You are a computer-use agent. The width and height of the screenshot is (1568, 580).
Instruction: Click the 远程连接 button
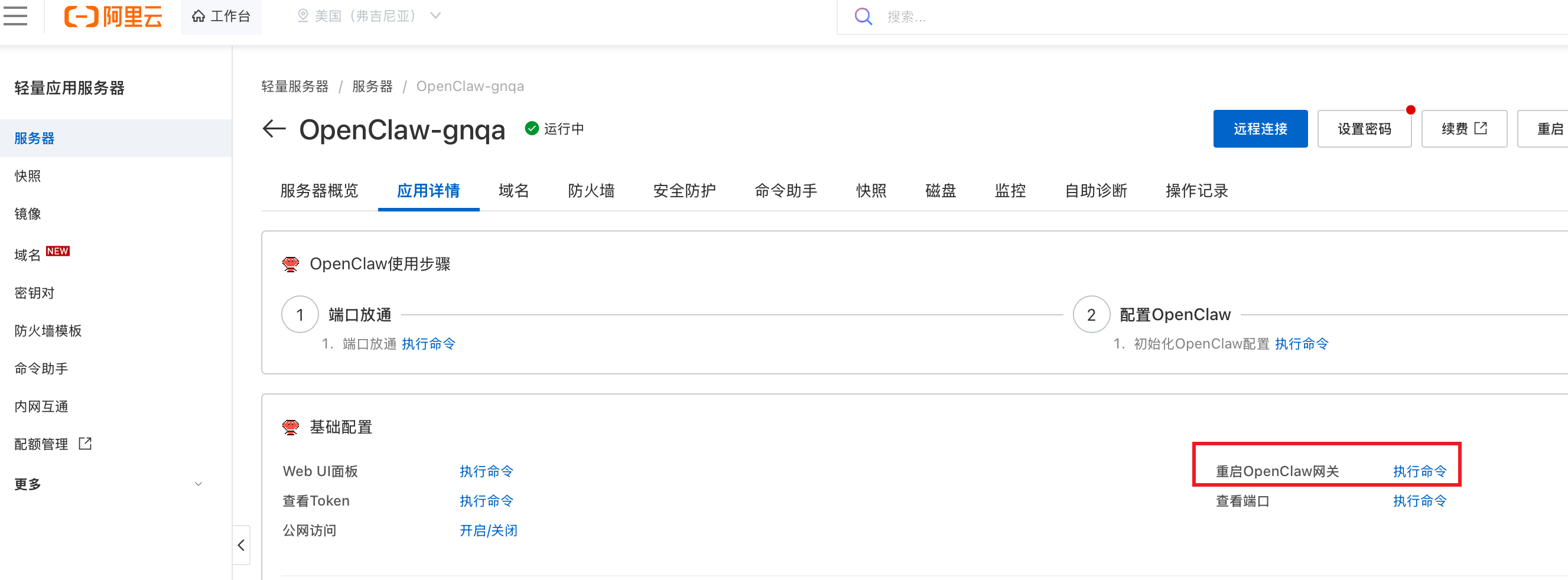tap(1260, 128)
